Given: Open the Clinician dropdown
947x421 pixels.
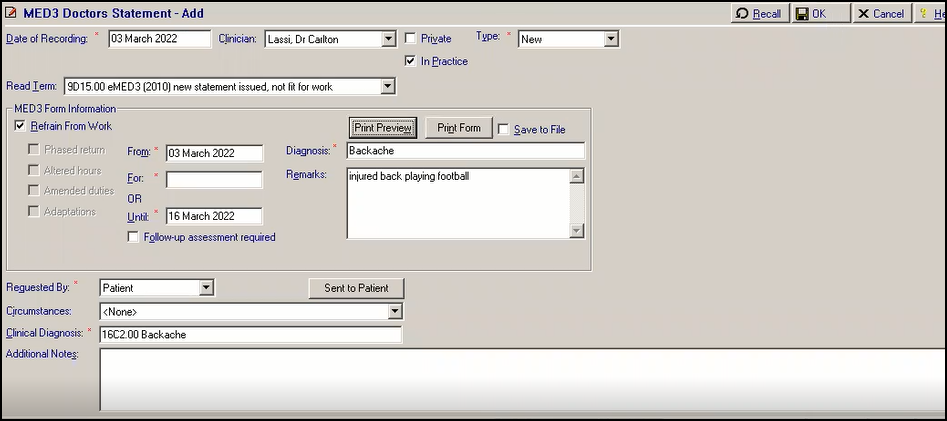Looking at the screenshot, I should coord(389,39).
